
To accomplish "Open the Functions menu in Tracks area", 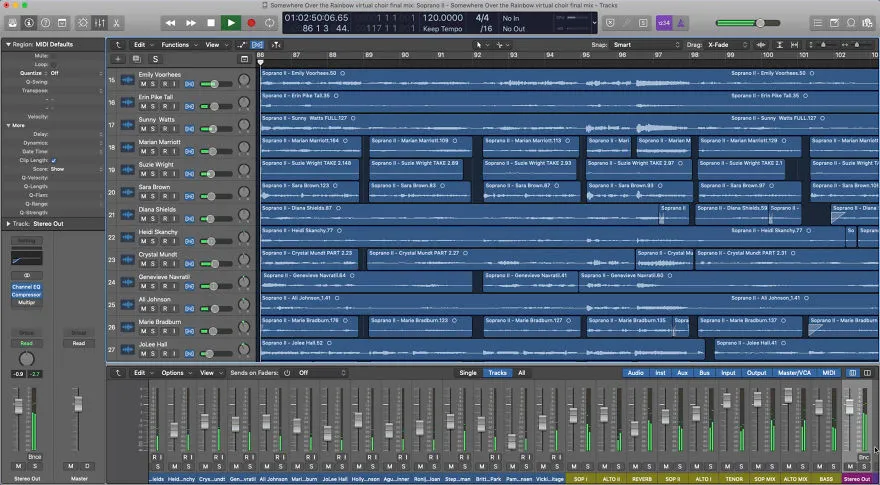I will (179, 44).
